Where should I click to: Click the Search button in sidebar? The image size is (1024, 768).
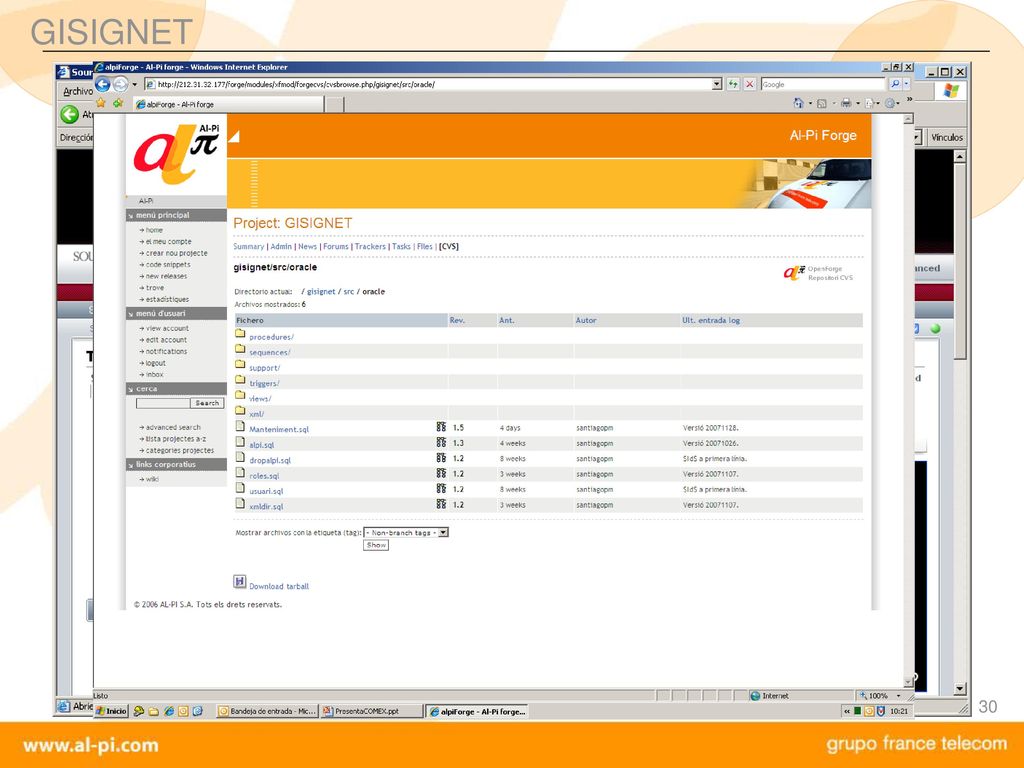(207, 404)
